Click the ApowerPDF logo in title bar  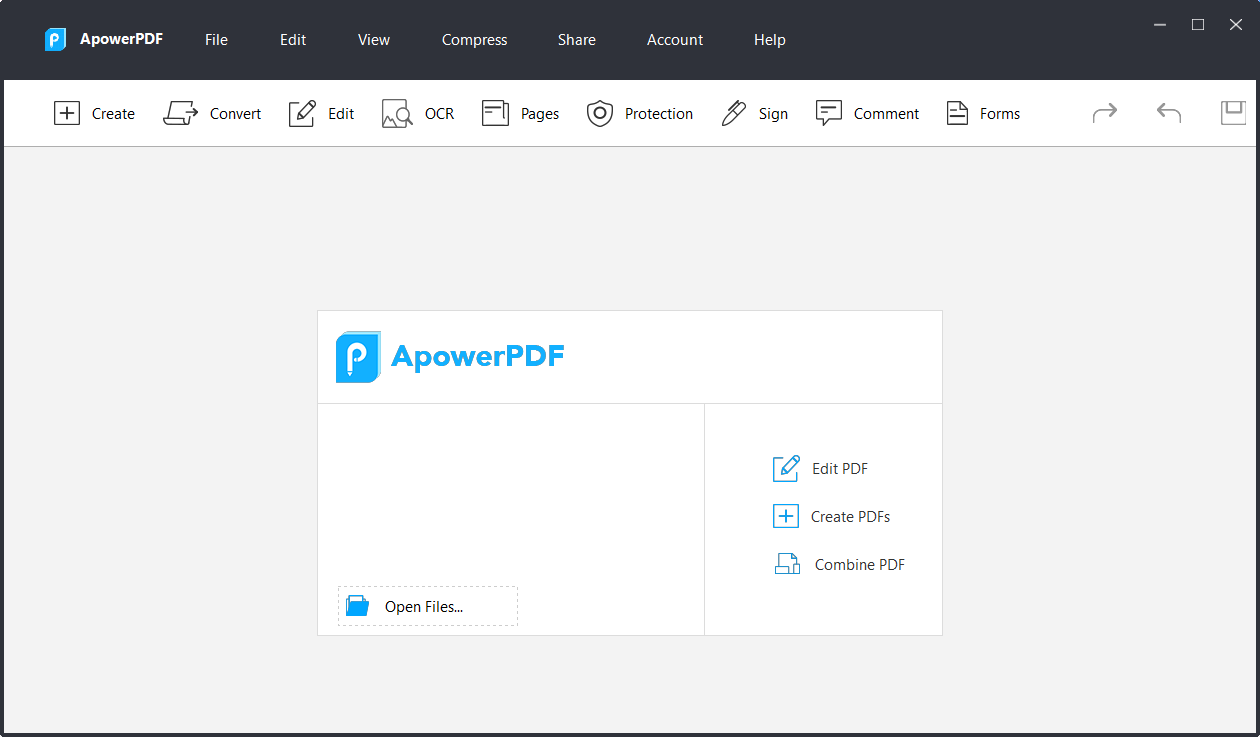click(x=55, y=40)
